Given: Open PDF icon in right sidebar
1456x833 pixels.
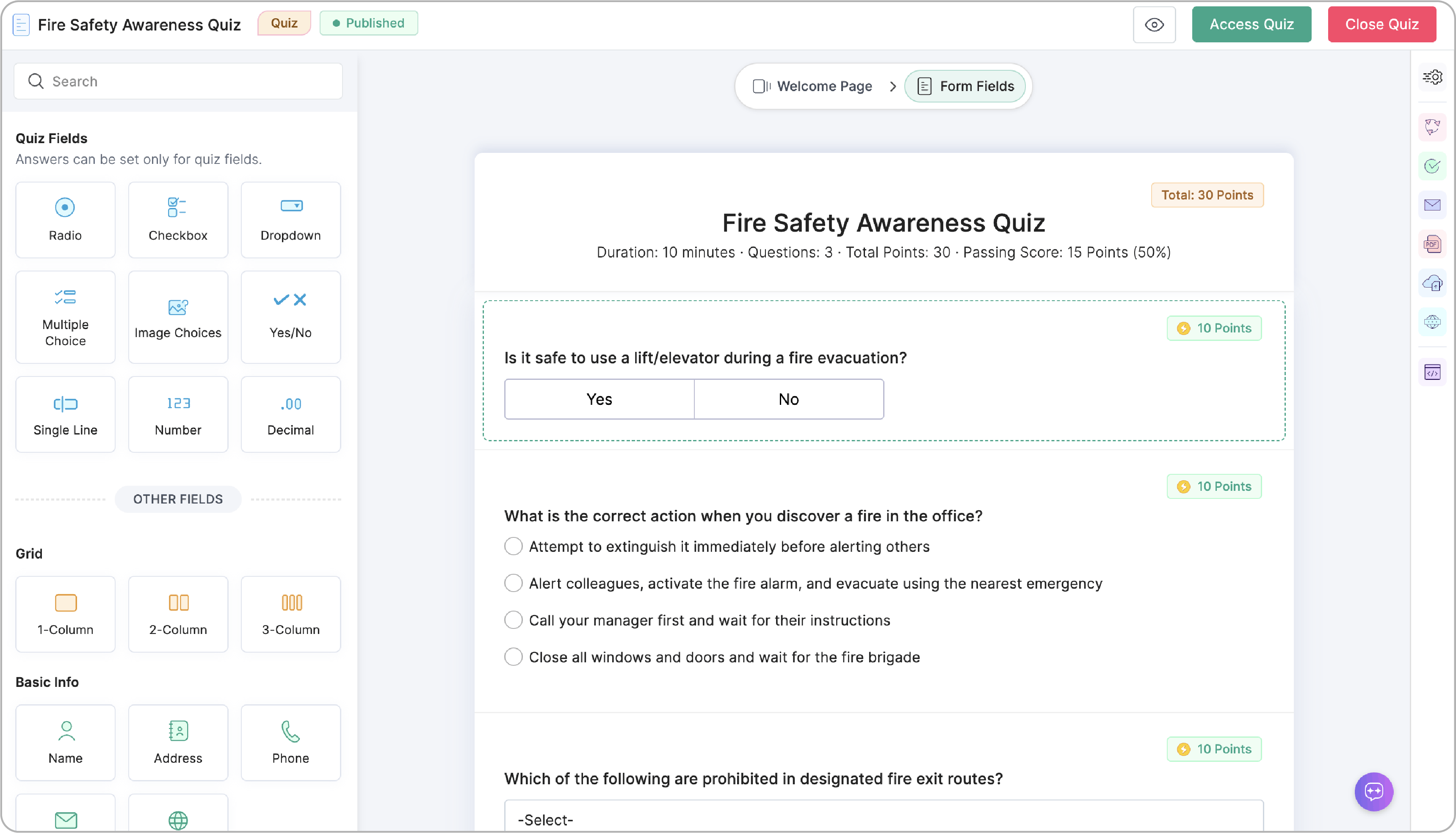Looking at the screenshot, I should point(1433,244).
